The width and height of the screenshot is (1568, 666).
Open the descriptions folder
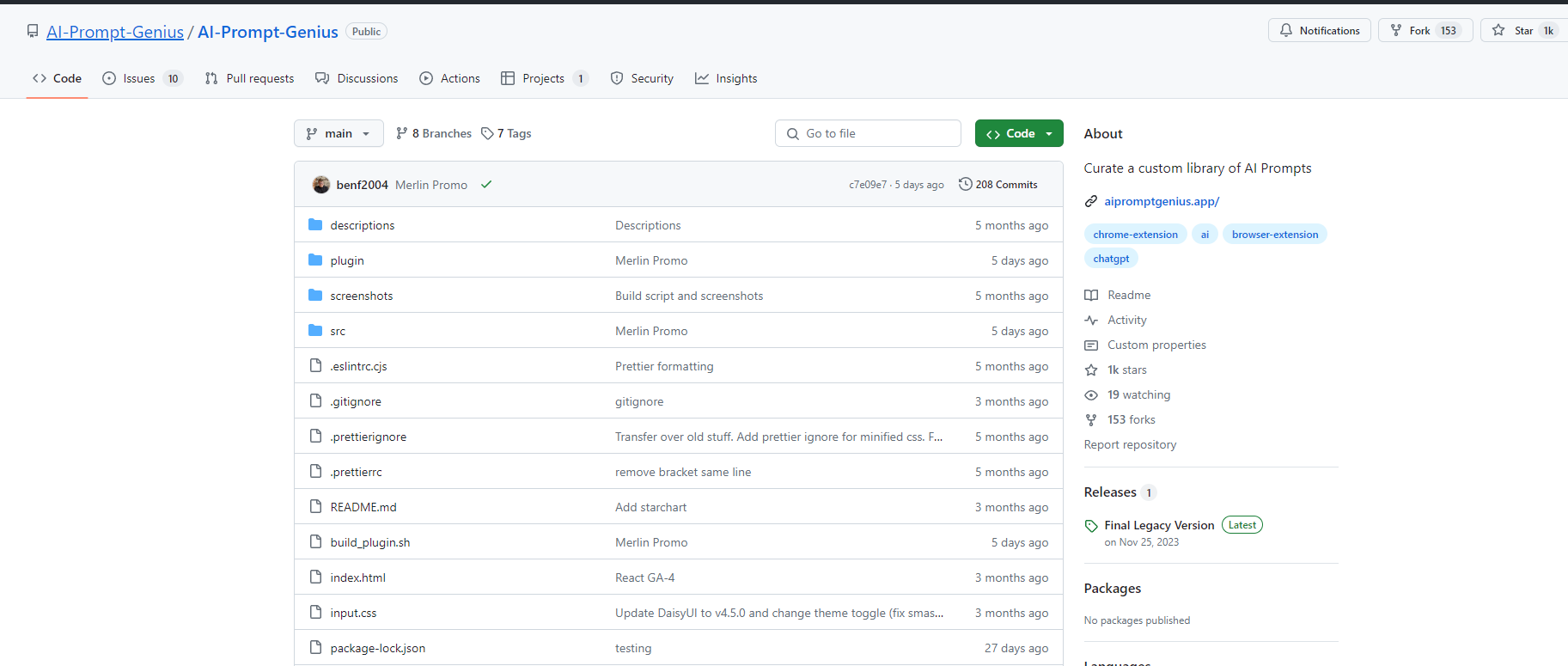click(363, 225)
